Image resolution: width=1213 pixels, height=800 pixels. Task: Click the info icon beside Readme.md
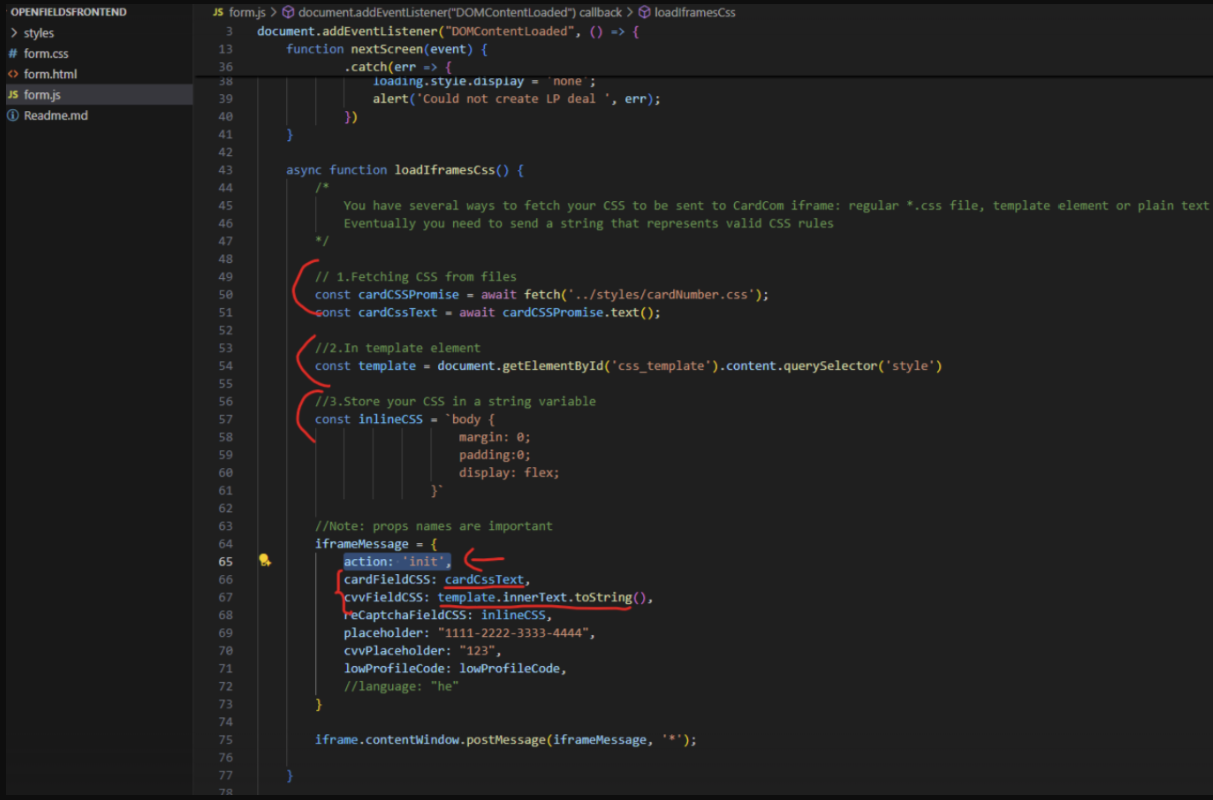click(x=13, y=116)
